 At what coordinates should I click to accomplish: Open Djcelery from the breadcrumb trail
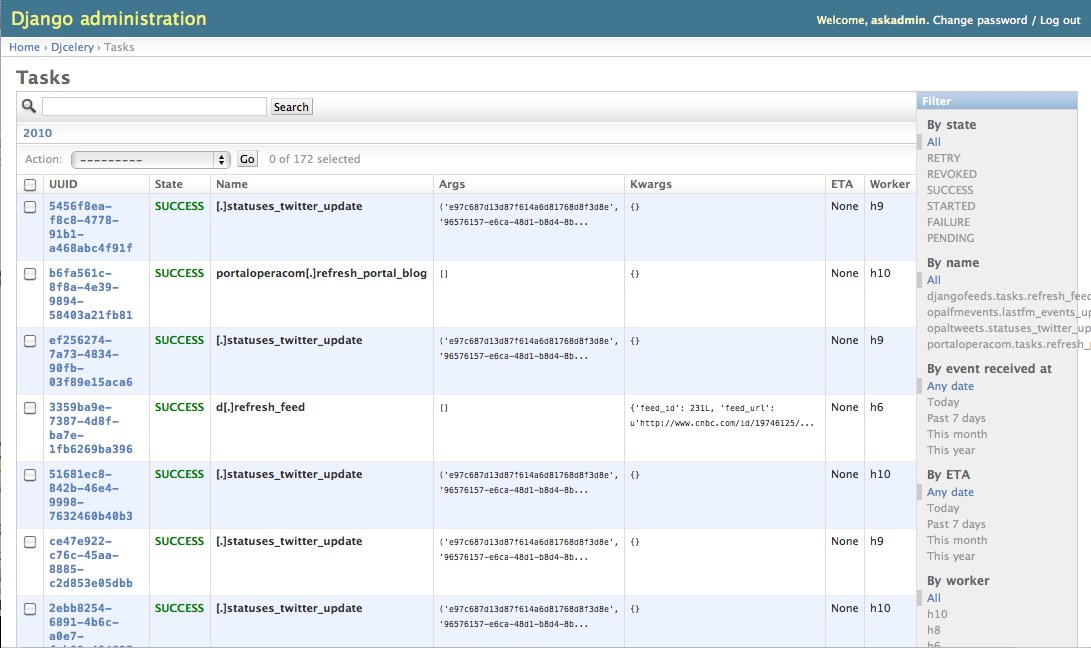point(71,46)
